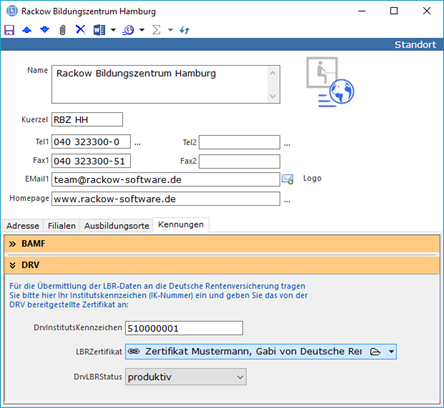This screenshot has width=444, height=408.
Task: Click the empty Tel2 field
Action: pyautogui.click(x=239, y=142)
